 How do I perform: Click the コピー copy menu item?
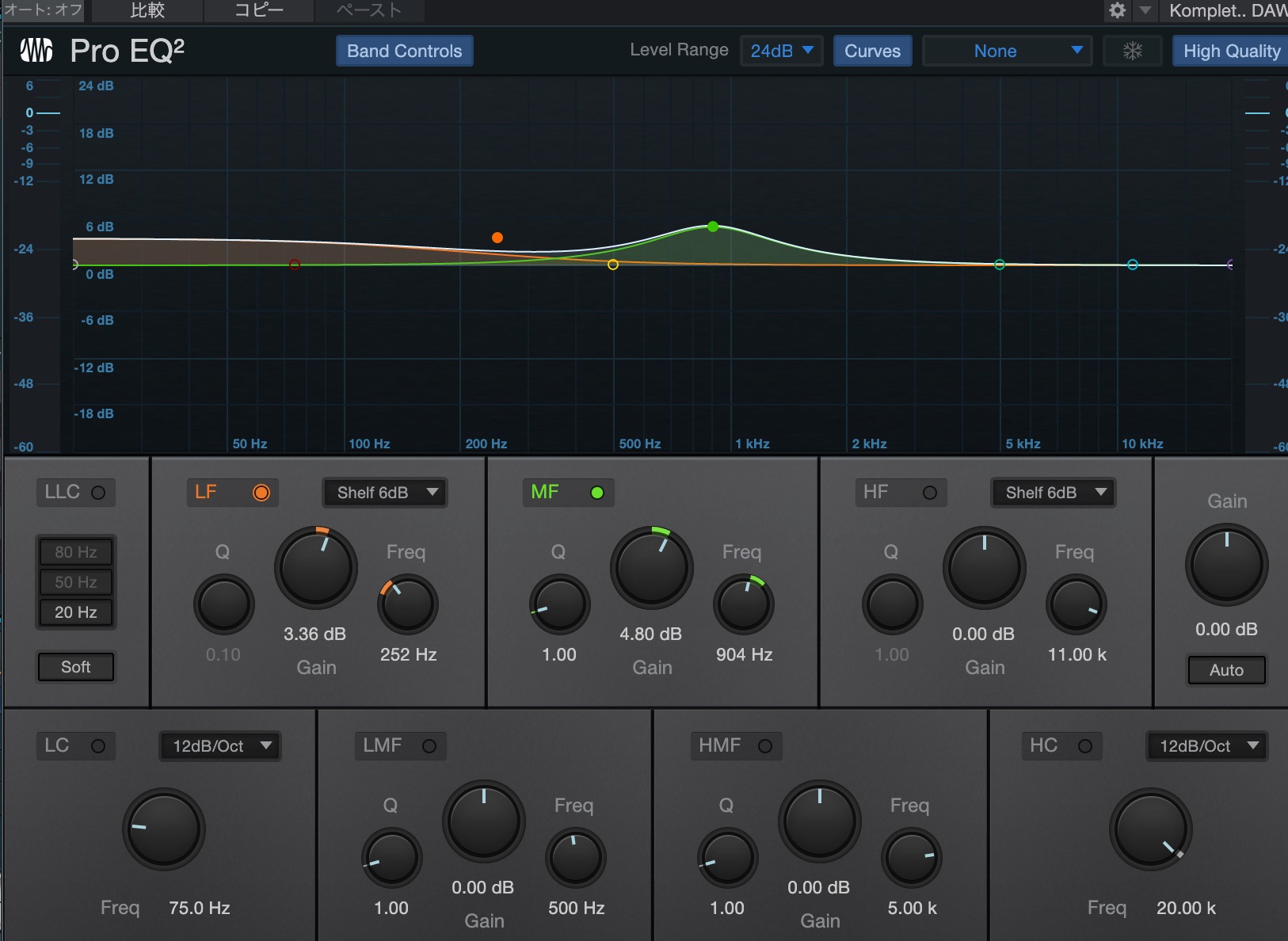point(259,10)
